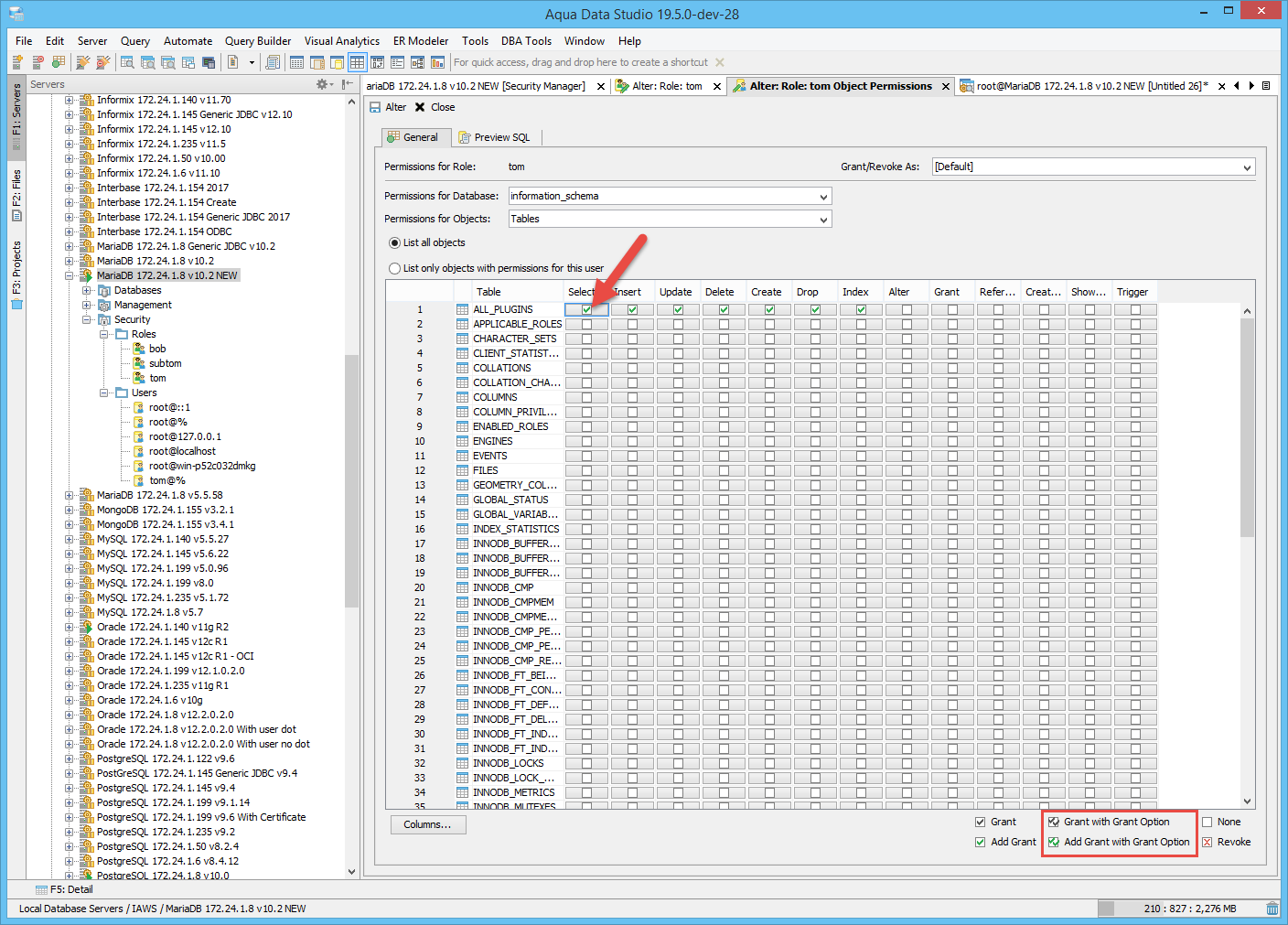Open the Servers panel gear settings icon

(x=322, y=84)
